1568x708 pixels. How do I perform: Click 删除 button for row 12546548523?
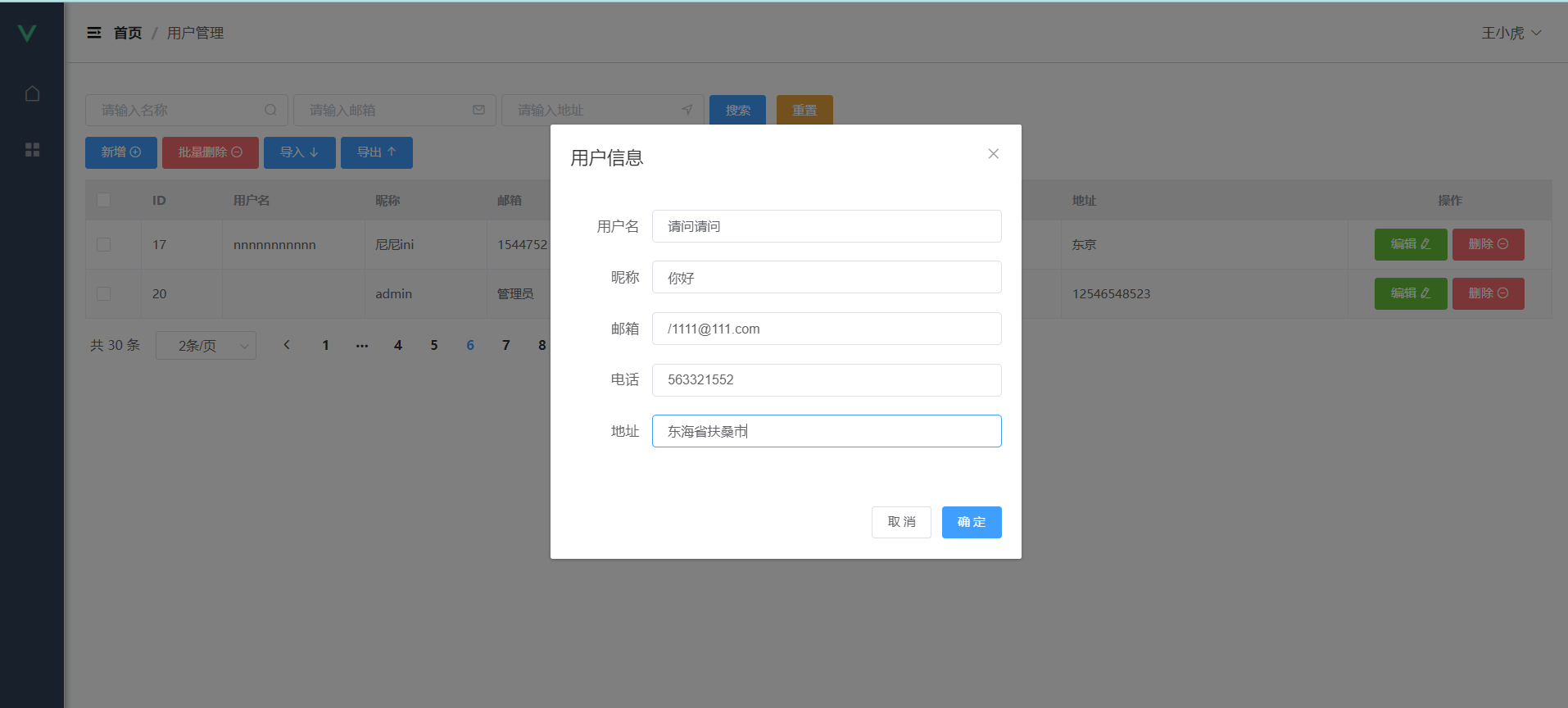(x=1489, y=293)
